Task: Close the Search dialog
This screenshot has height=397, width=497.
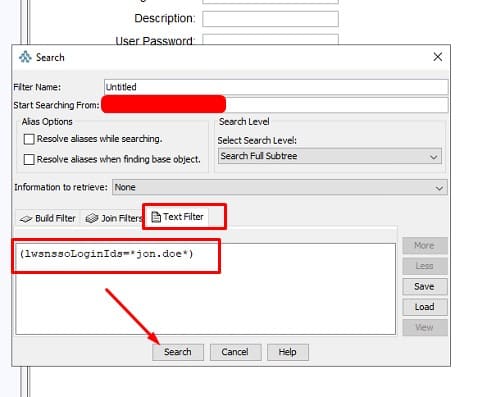Action: click(438, 57)
